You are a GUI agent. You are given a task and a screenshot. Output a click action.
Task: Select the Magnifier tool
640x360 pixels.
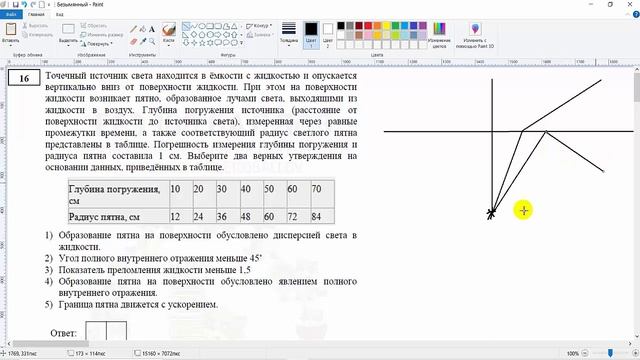pyautogui.click(x=152, y=42)
